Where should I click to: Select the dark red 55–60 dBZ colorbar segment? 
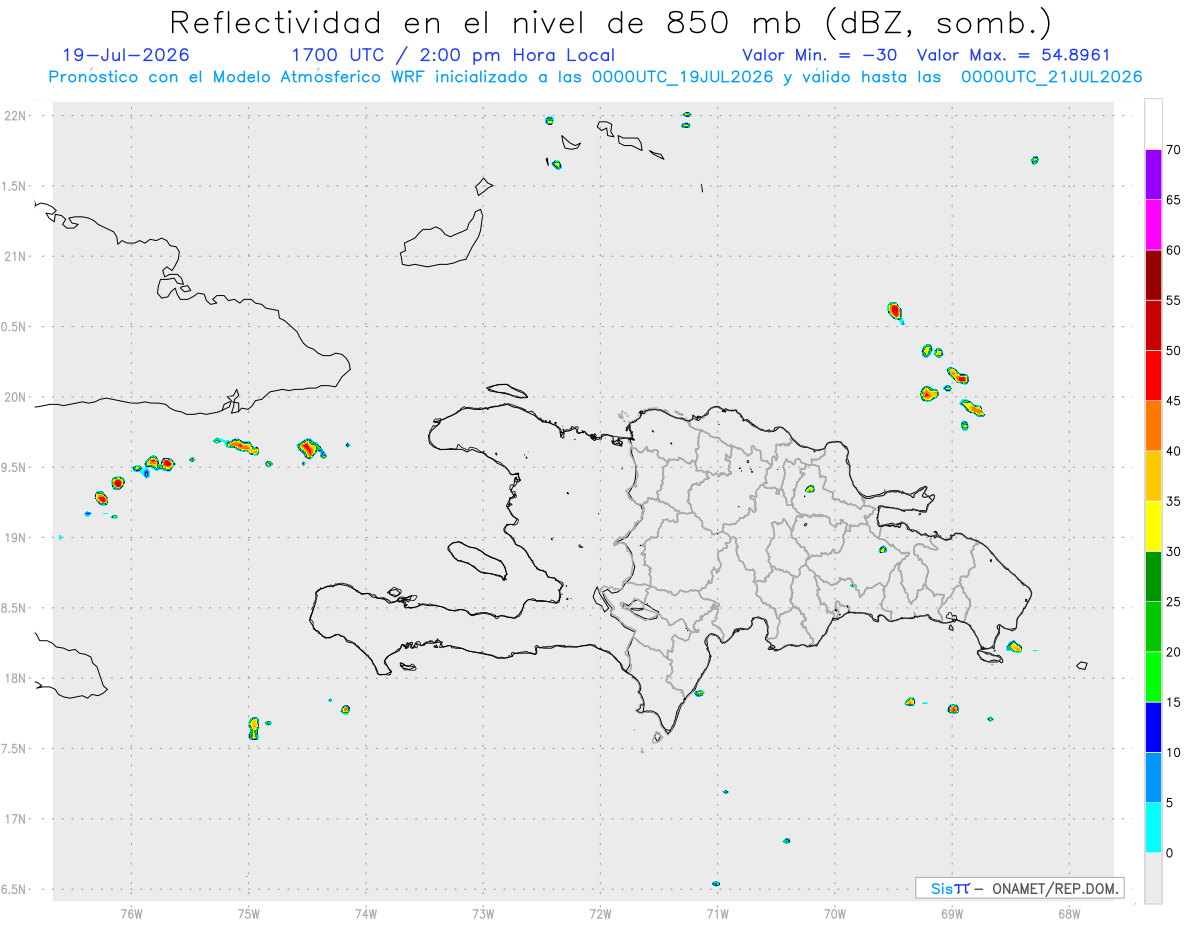point(1153,275)
